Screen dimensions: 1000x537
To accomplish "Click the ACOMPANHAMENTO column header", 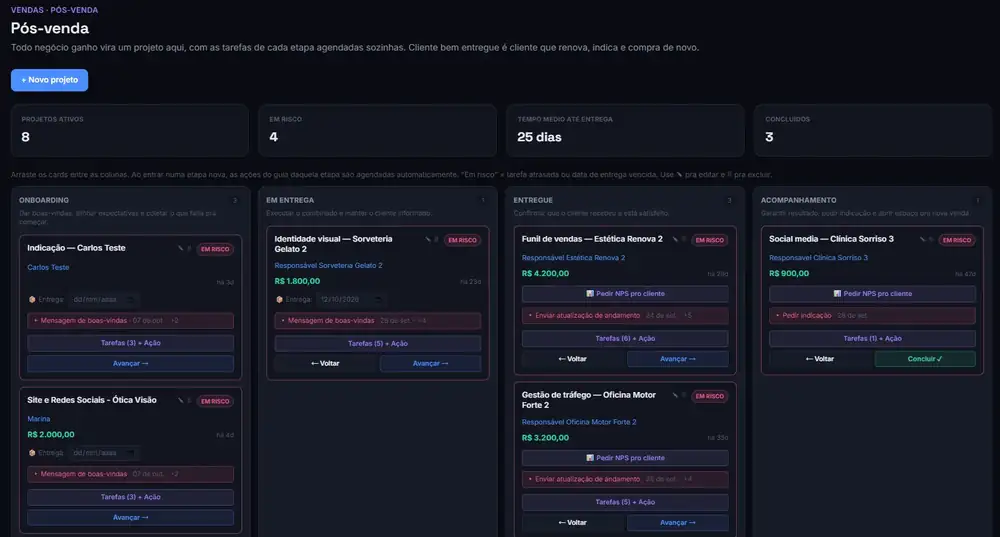I will point(798,200).
